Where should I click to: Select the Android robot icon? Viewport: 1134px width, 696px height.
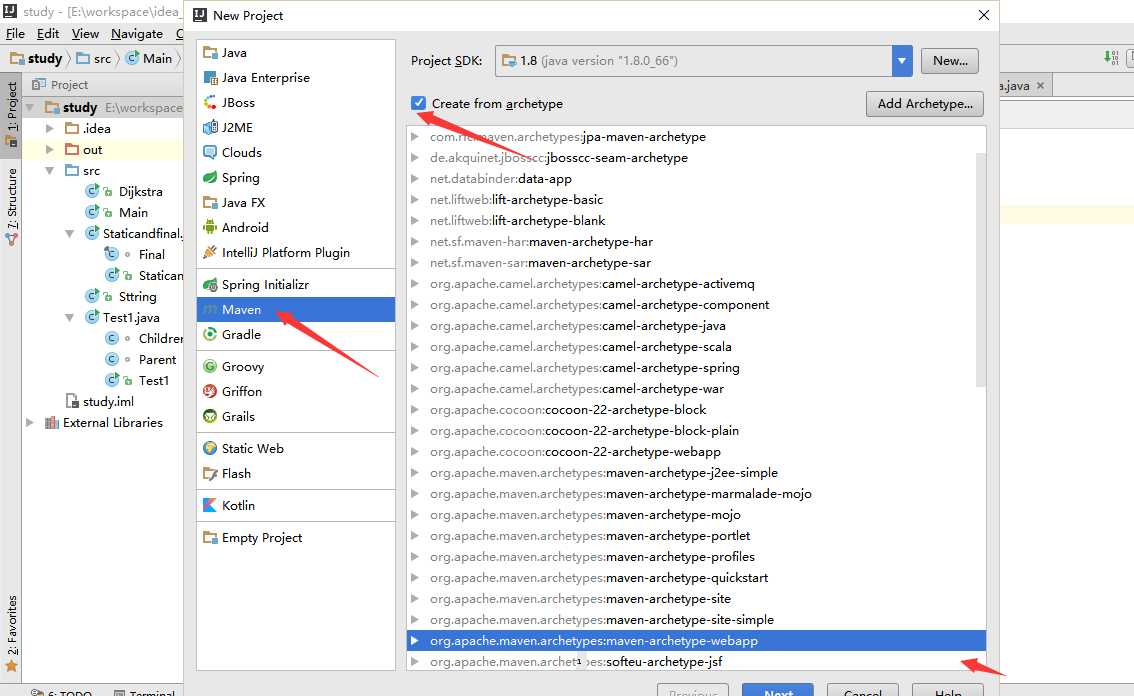(210, 227)
